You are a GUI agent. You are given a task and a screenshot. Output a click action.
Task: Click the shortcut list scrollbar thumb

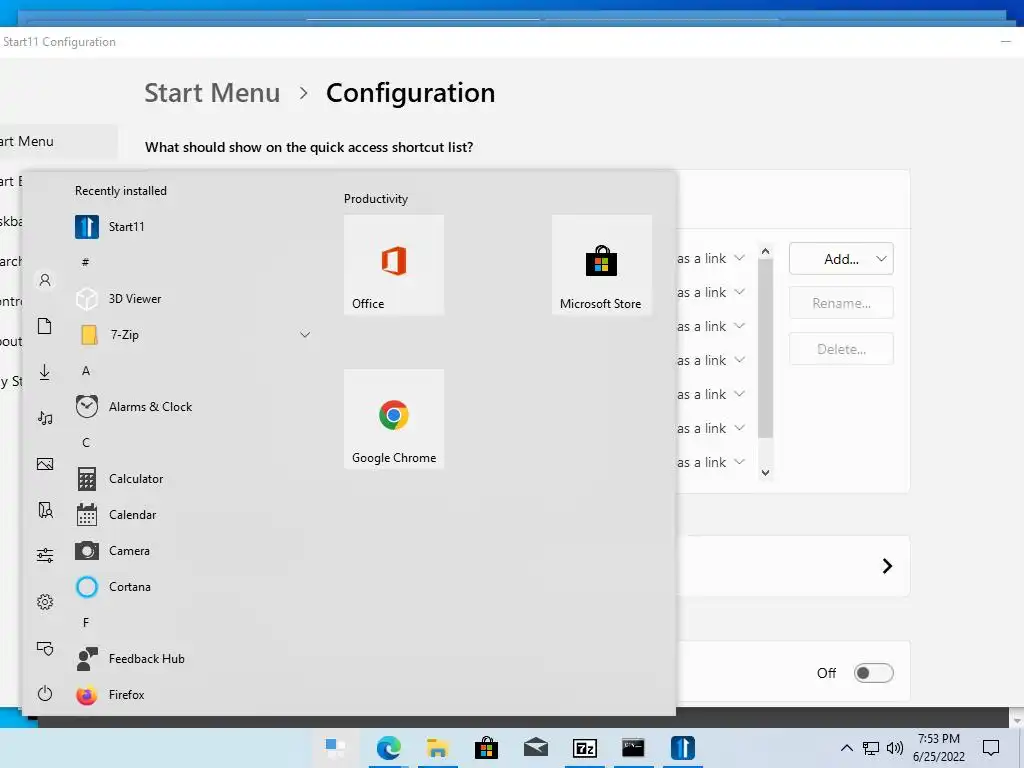point(765,349)
